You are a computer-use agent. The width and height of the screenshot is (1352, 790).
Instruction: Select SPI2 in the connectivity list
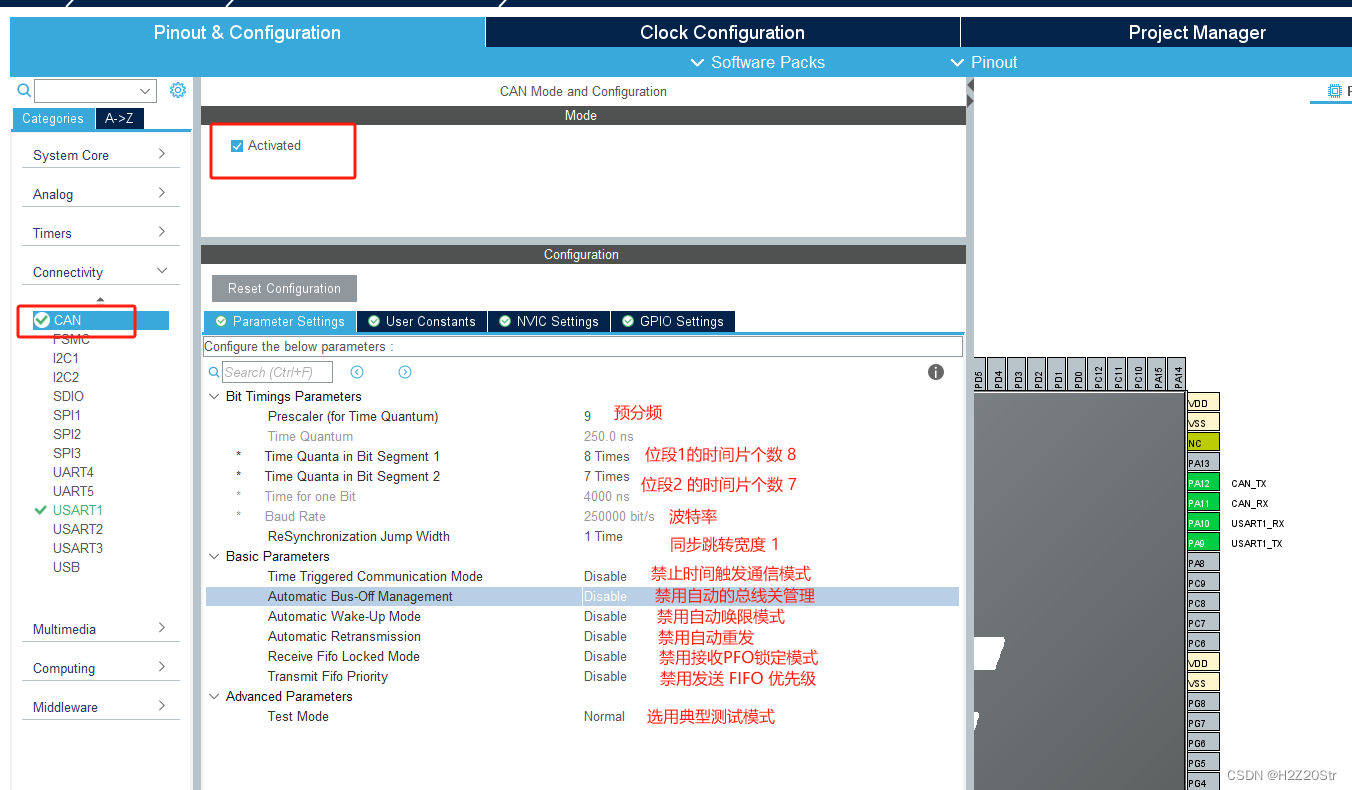pos(67,434)
